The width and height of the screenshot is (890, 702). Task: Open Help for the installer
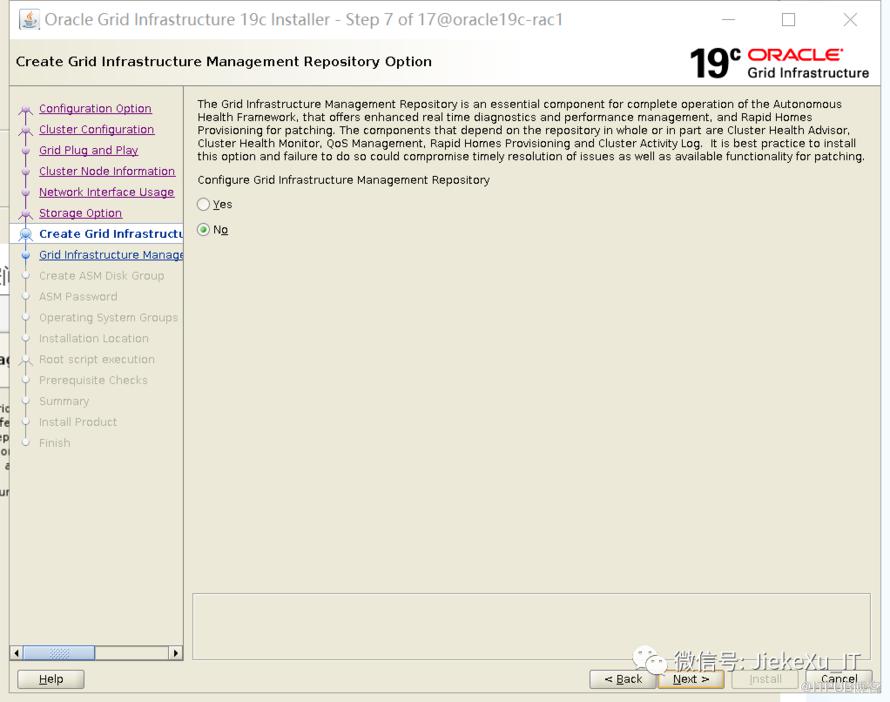coord(51,679)
